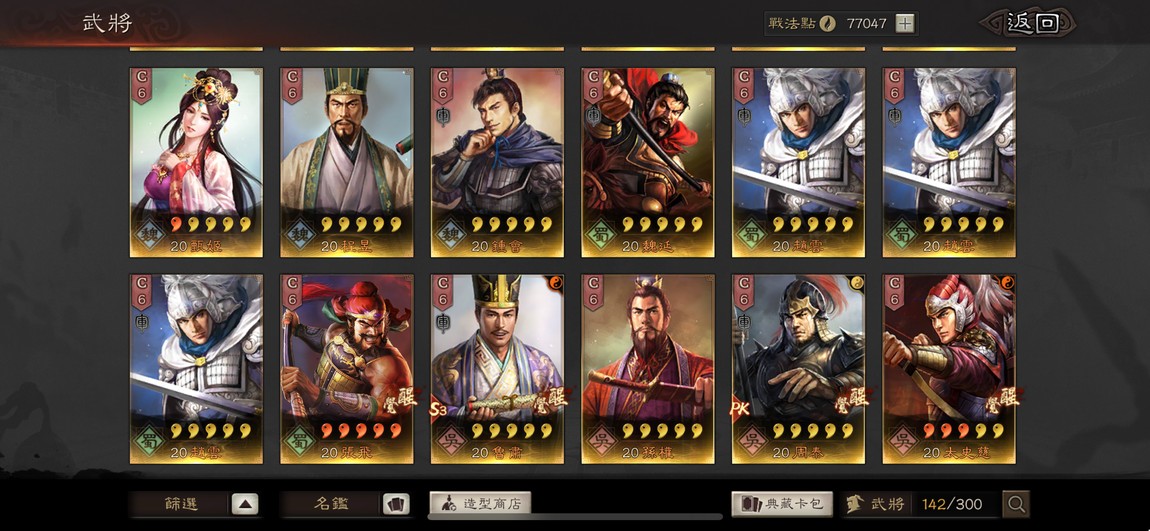The width and height of the screenshot is (1150, 531).
Task: Click the 吳 faction emblem on 孫權 card
Action: click(601, 442)
